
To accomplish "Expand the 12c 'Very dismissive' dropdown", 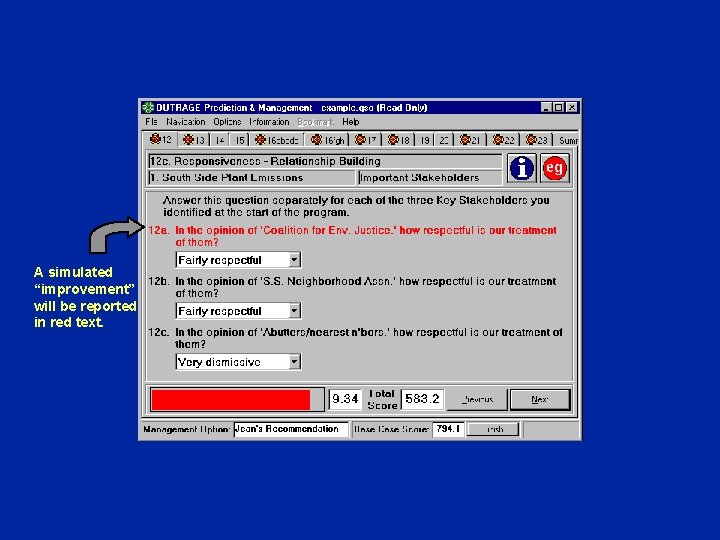I will (294, 362).
